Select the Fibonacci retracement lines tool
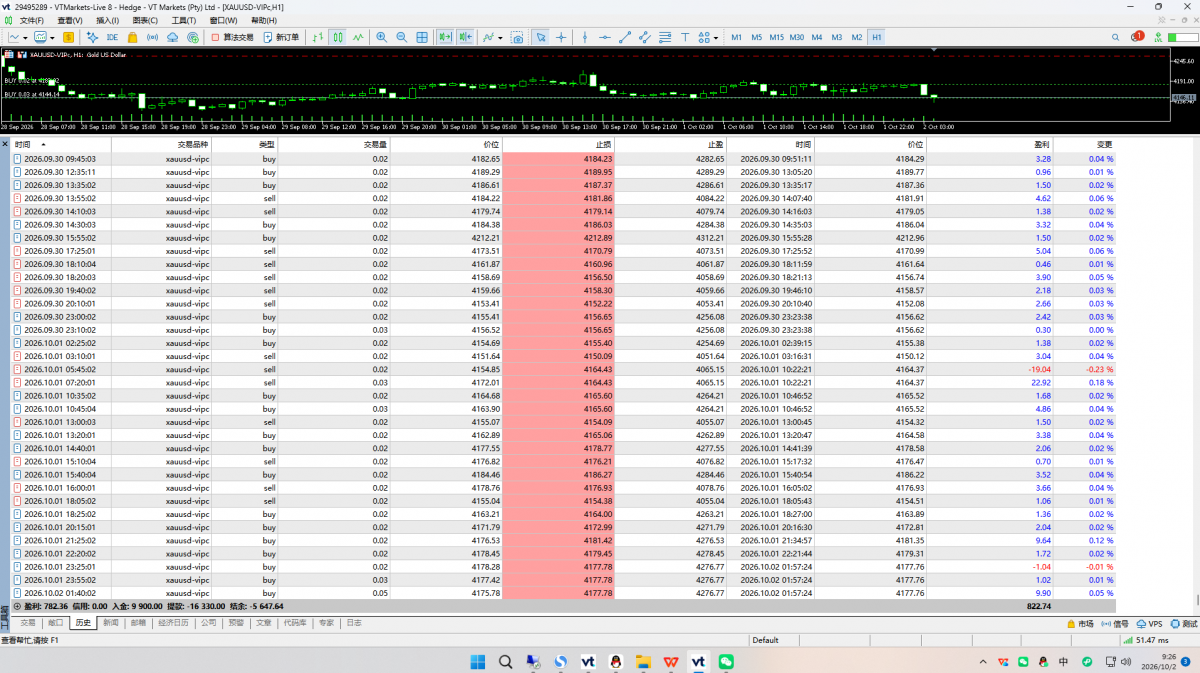This screenshot has height=673, width=1200. coord(665,37)
